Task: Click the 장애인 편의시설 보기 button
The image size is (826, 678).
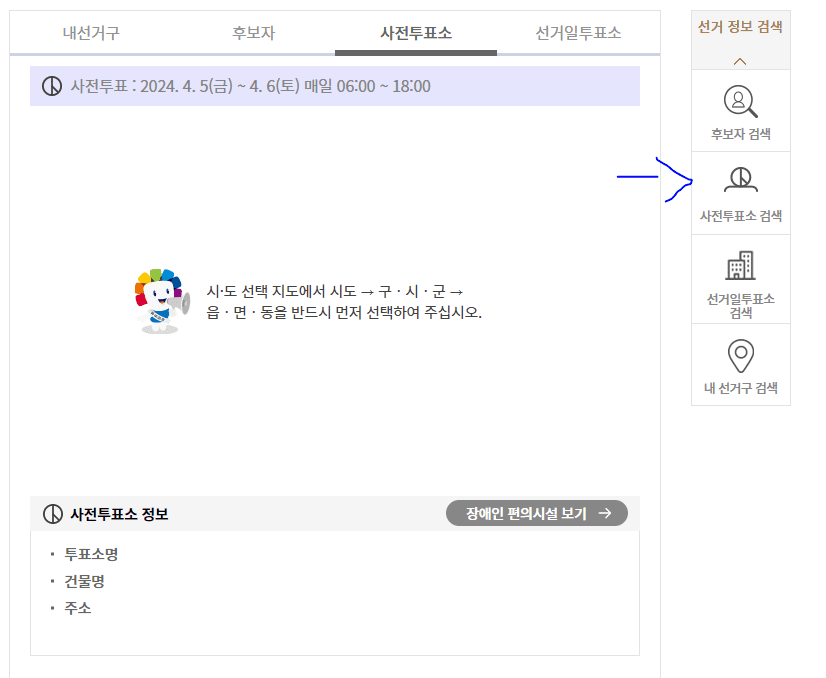Action: point(537,513)
